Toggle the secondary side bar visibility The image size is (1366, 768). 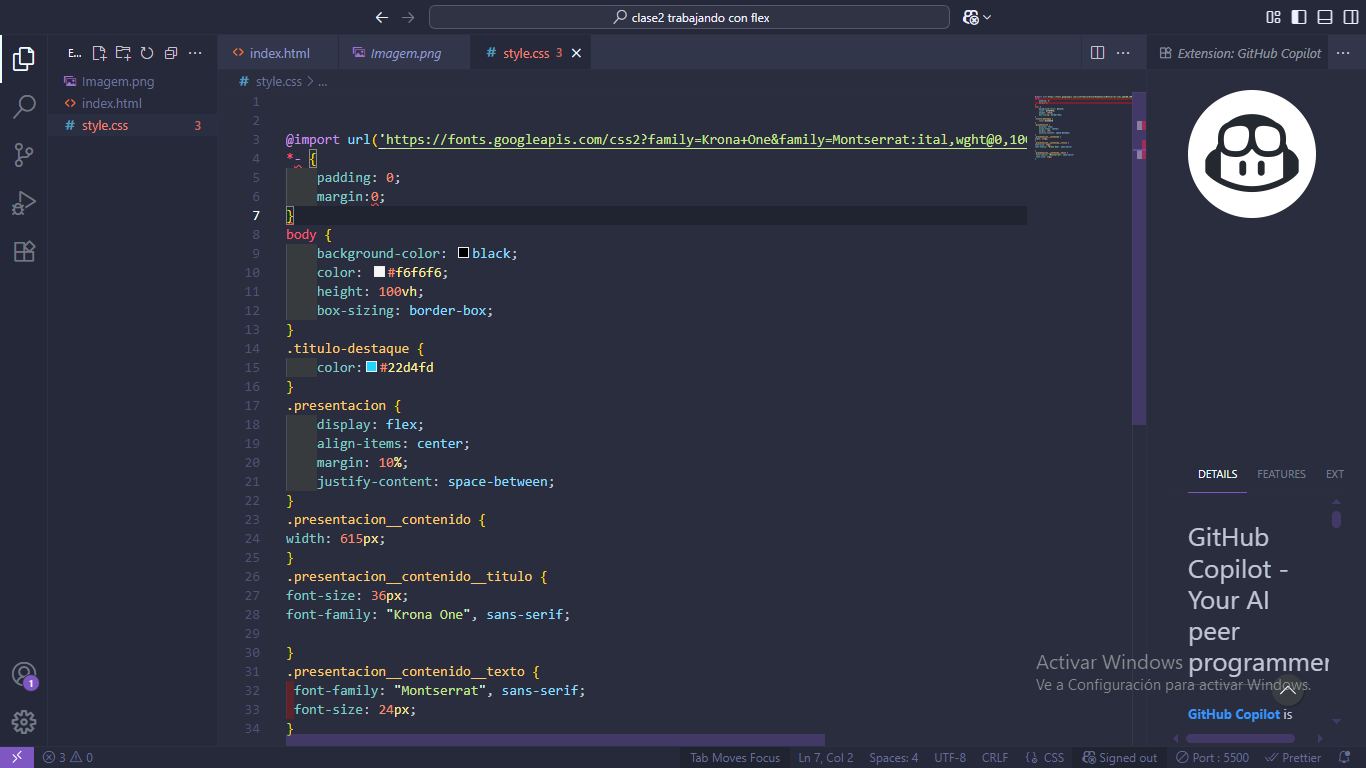tap(1350, 17)
